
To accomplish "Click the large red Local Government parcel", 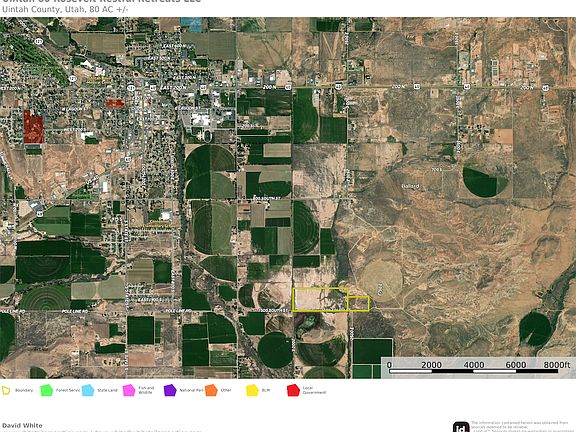I will click(x=34, y=126).
